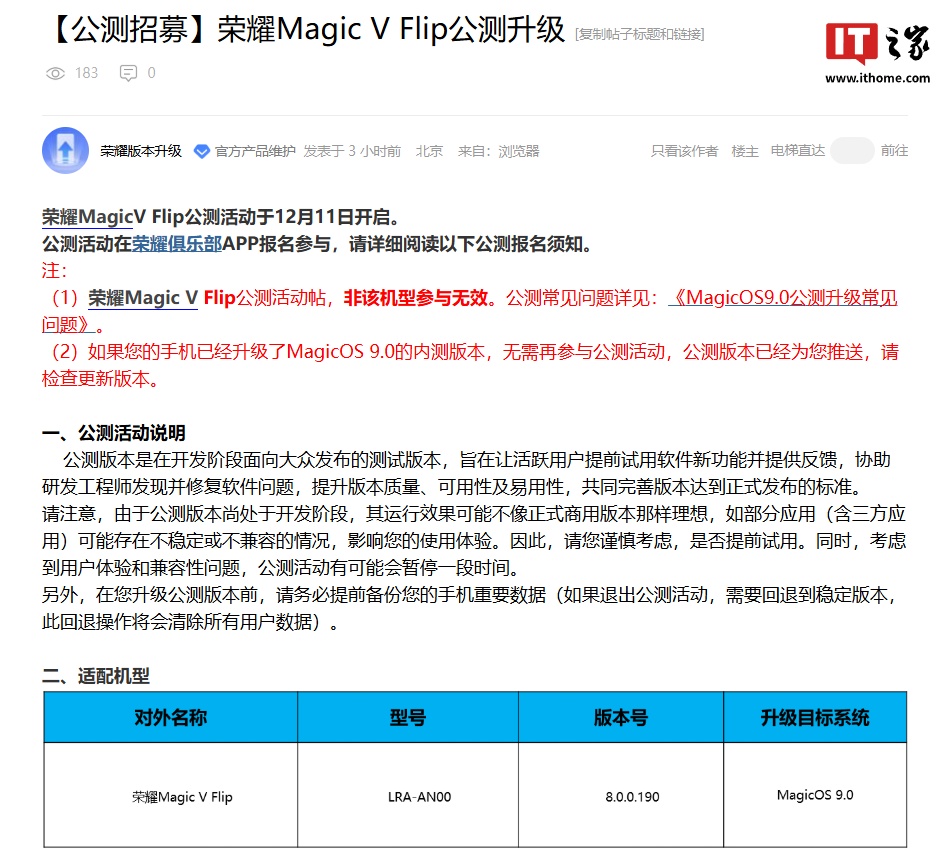Select the 8.0.0.190 version cell
The image size is (947, 853).
[632, 797]
